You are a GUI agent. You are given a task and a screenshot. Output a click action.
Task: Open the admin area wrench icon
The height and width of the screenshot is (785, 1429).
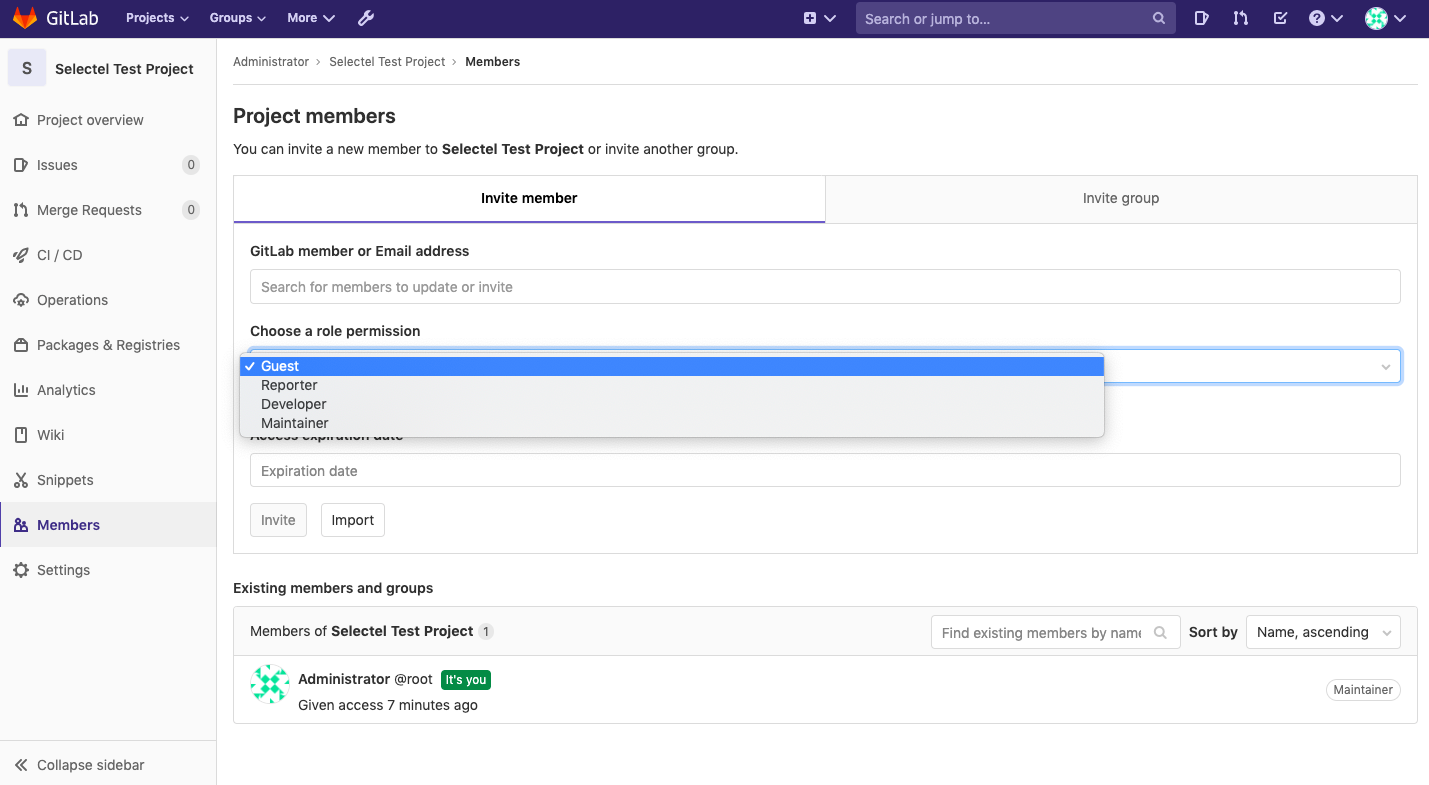click(366, 18)
